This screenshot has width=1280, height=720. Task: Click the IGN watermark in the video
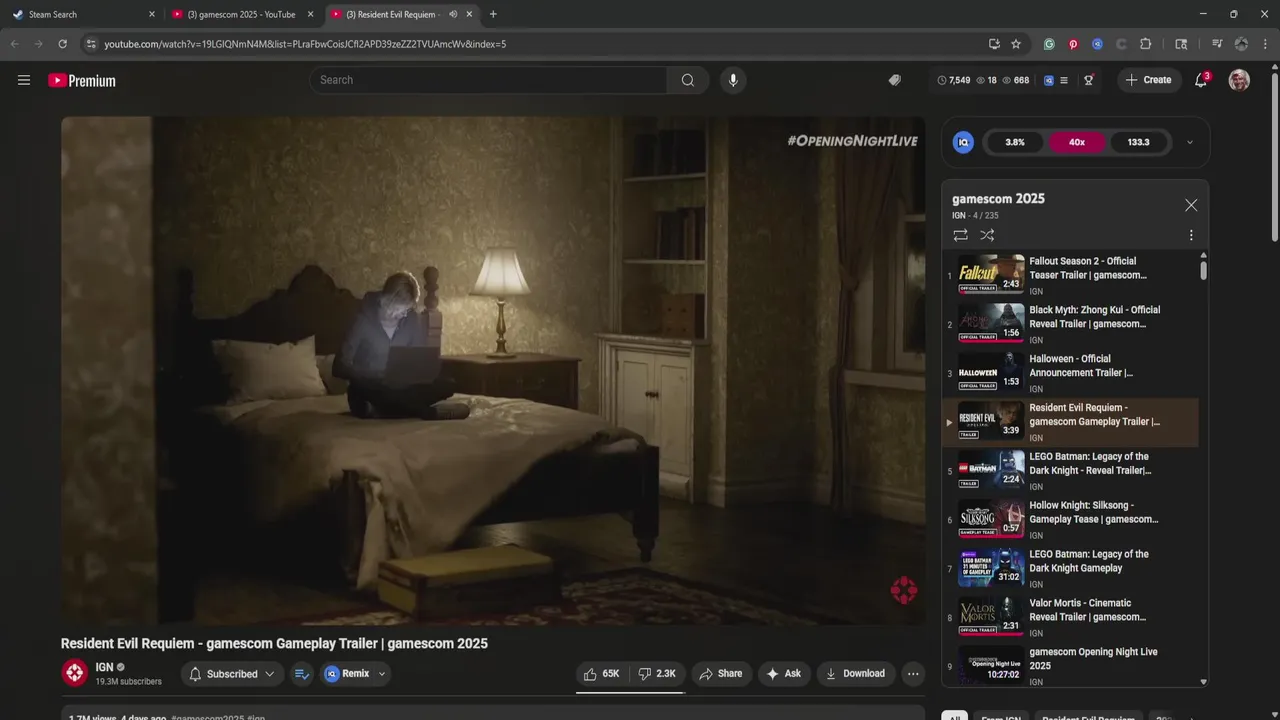[x=904, y=590]
